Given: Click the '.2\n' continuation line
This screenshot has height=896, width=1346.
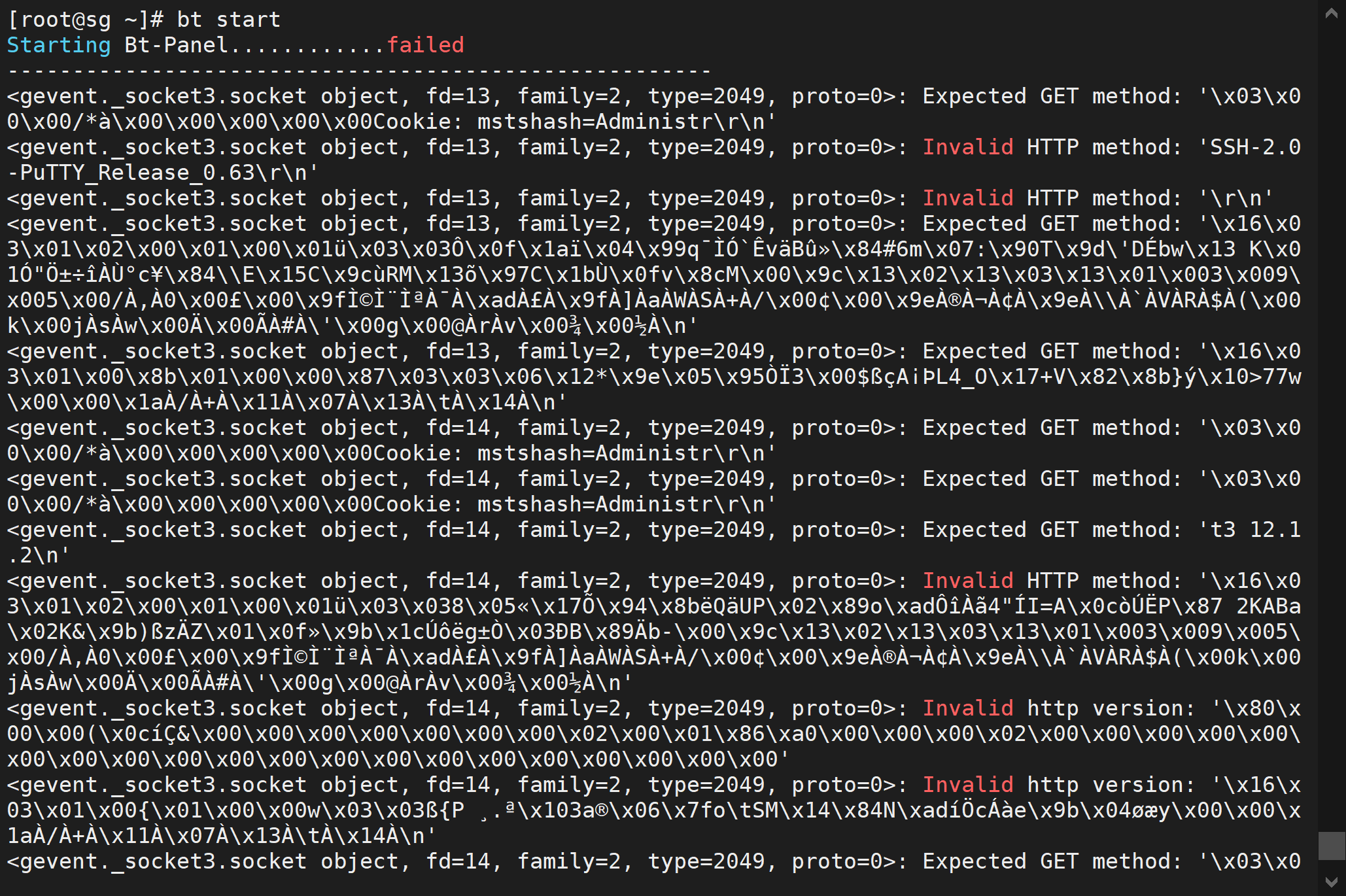Looking at the screenshot, I should tap(39, 555).
